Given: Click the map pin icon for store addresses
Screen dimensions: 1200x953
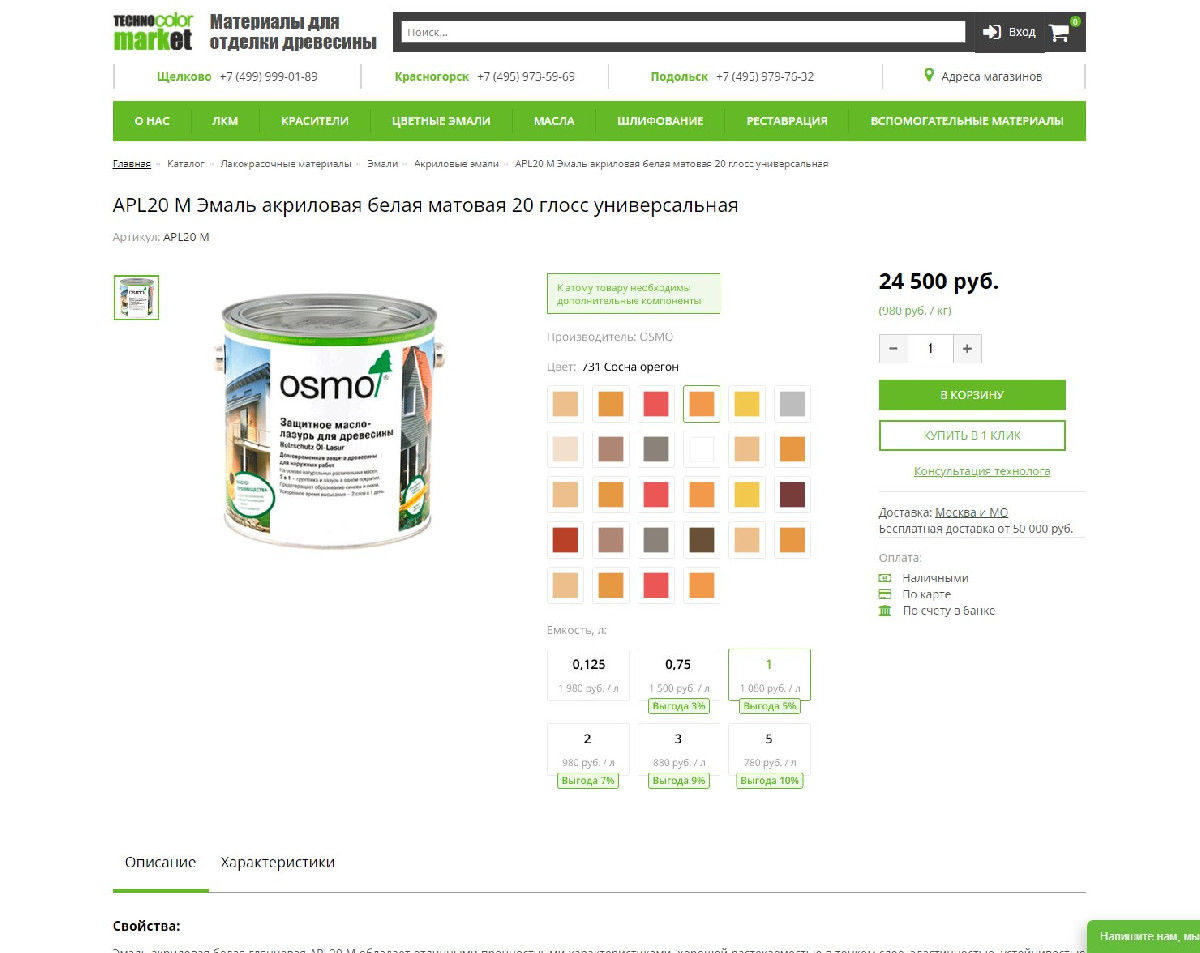Looking at the screenshot, I should coord(929,76).
